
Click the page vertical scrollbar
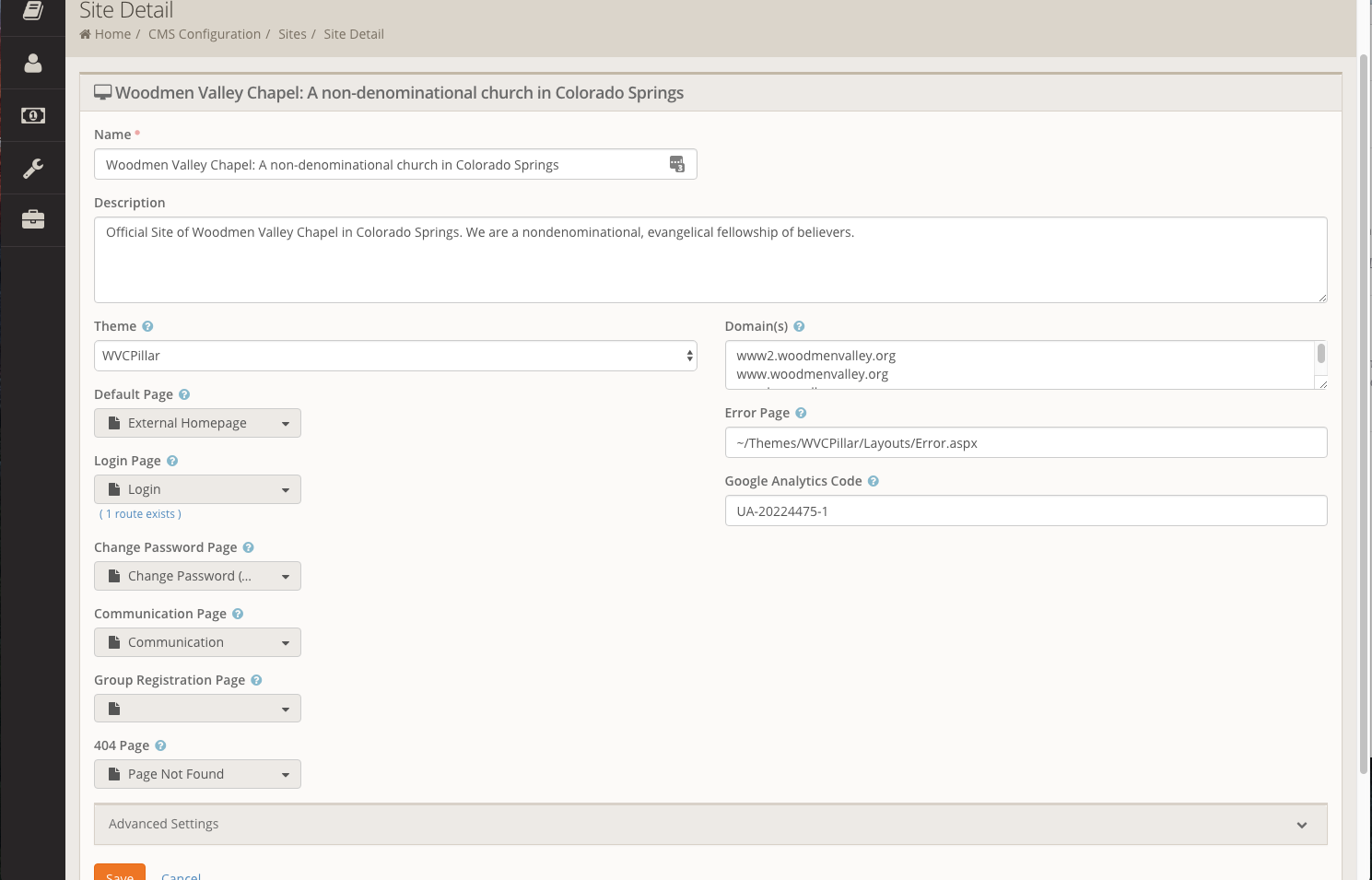click(1364, 415)
